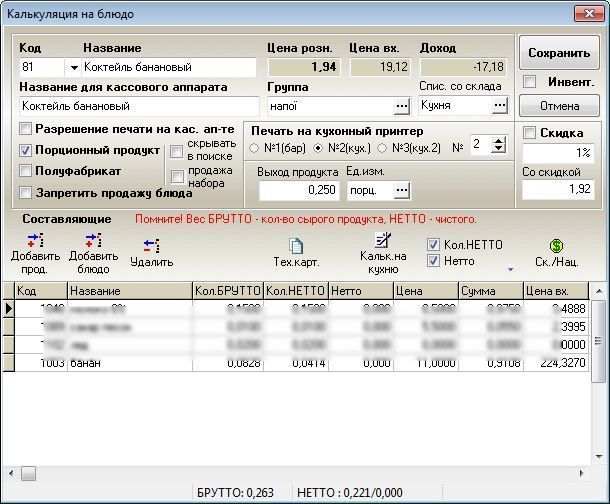Click the Сохранить button
Screen dimensions: 610x504
pyautogui.click(x=559, y=53)
